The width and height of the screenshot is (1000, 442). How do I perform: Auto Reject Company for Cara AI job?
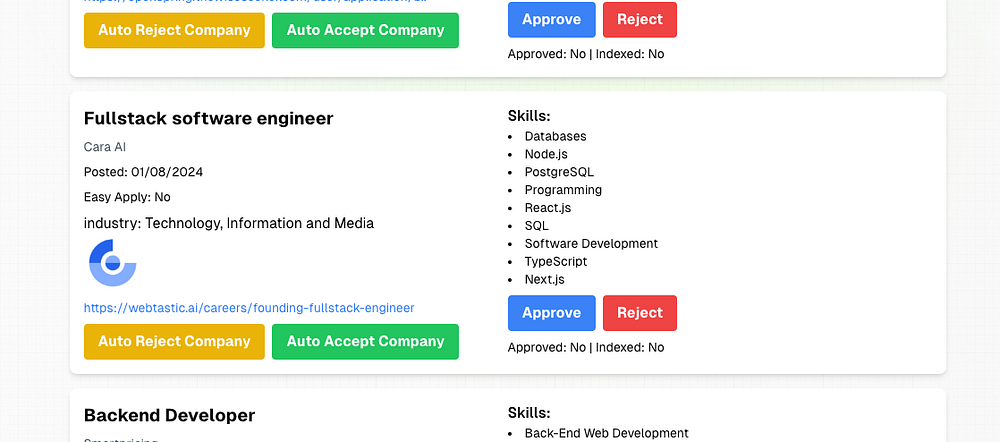click(x=174, y=341)
